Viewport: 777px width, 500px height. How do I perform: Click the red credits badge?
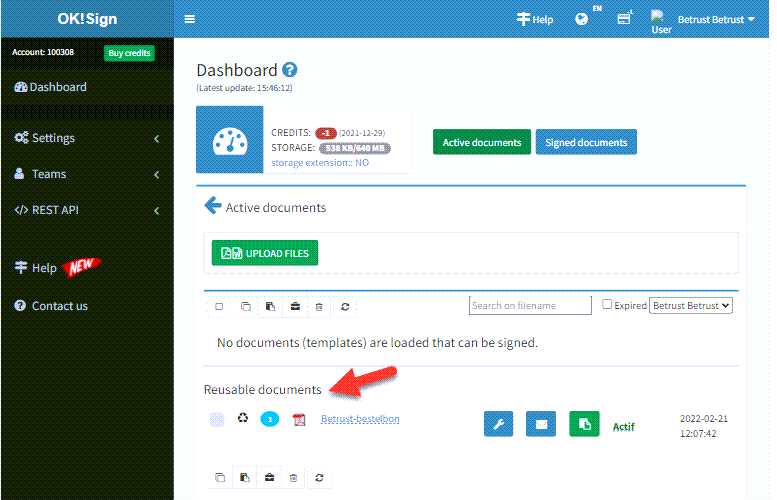tap(326, 133)
